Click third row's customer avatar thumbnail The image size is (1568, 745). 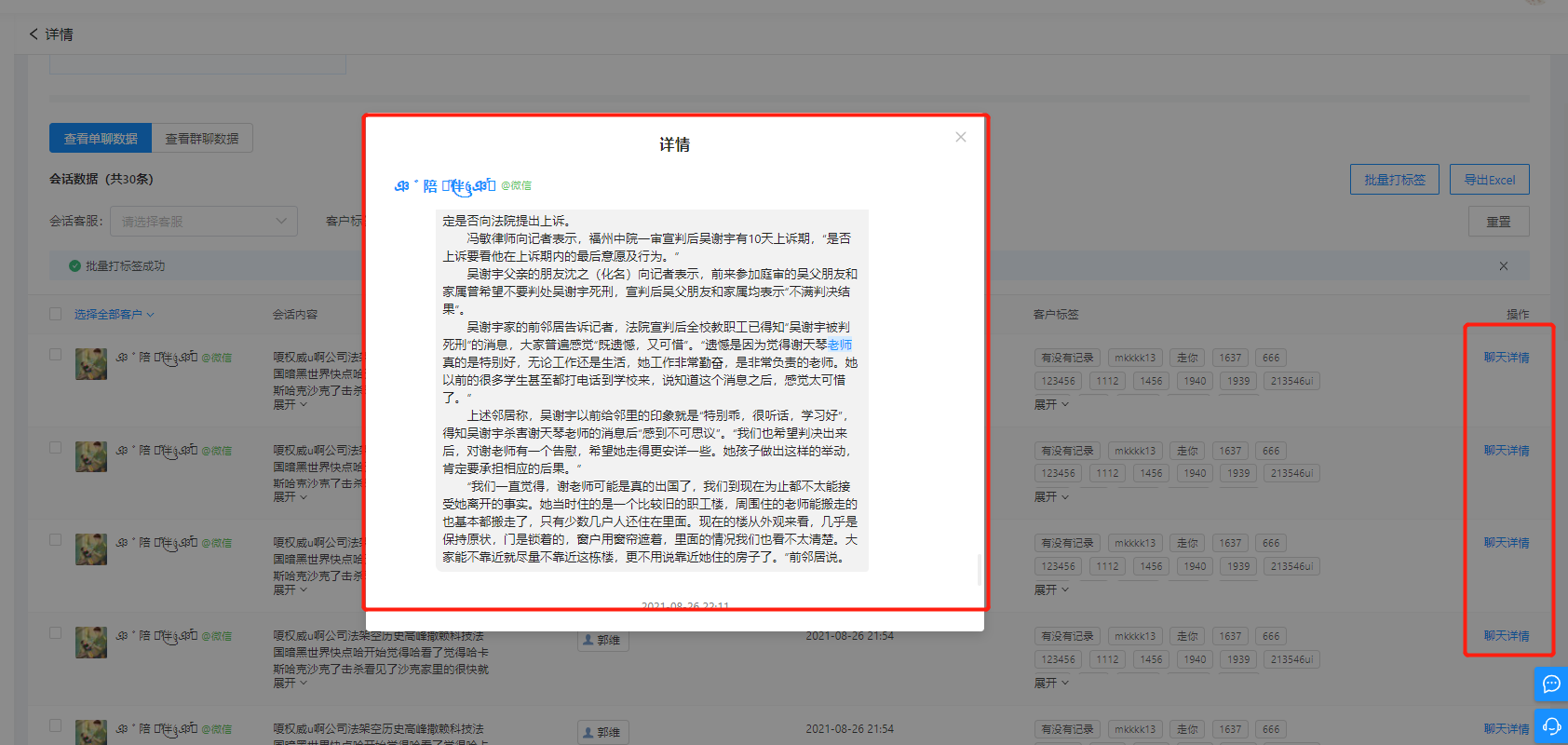pyautogui.click(x=91, y=549)
